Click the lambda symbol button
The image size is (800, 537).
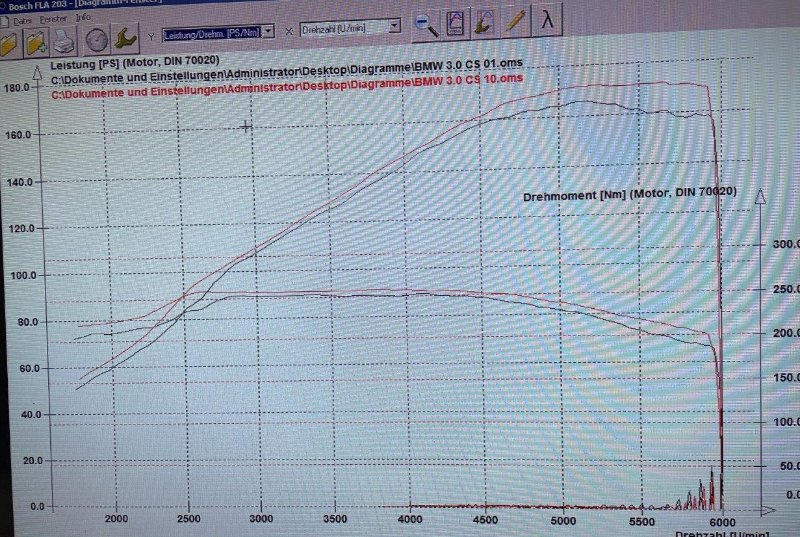click(x=547, y=18)
